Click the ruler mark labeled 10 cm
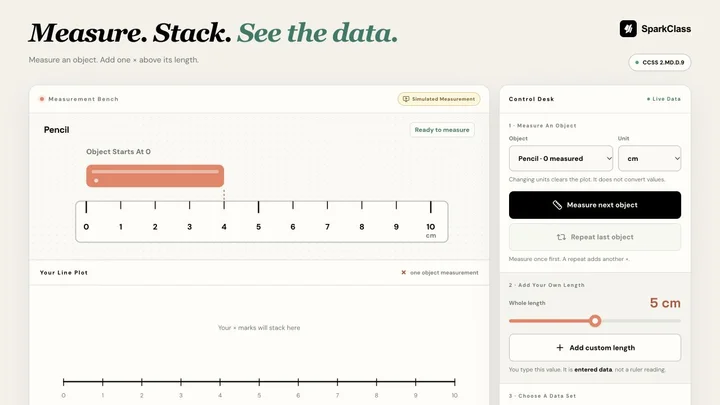 click(x=431, y=230)
